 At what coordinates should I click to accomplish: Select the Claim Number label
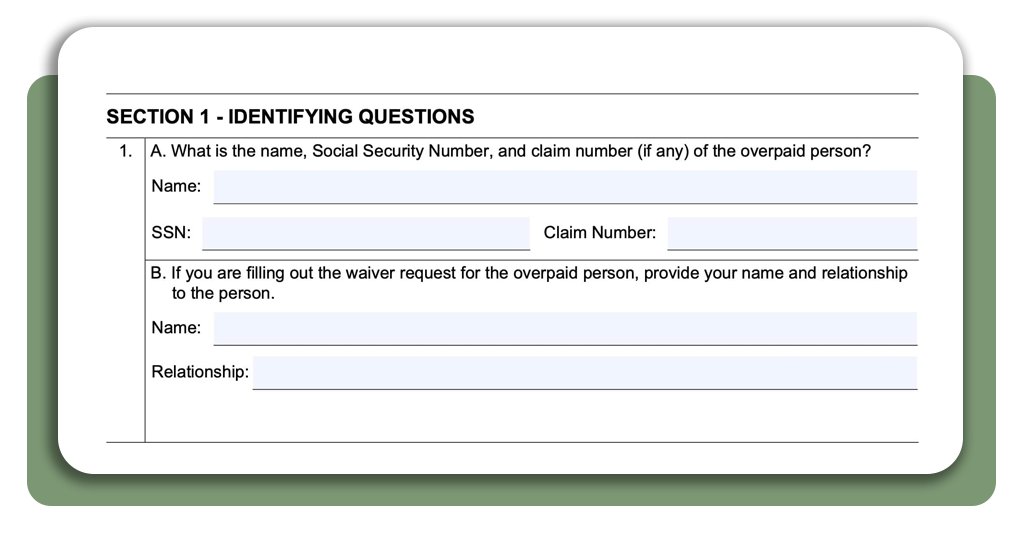click(600, 232)
